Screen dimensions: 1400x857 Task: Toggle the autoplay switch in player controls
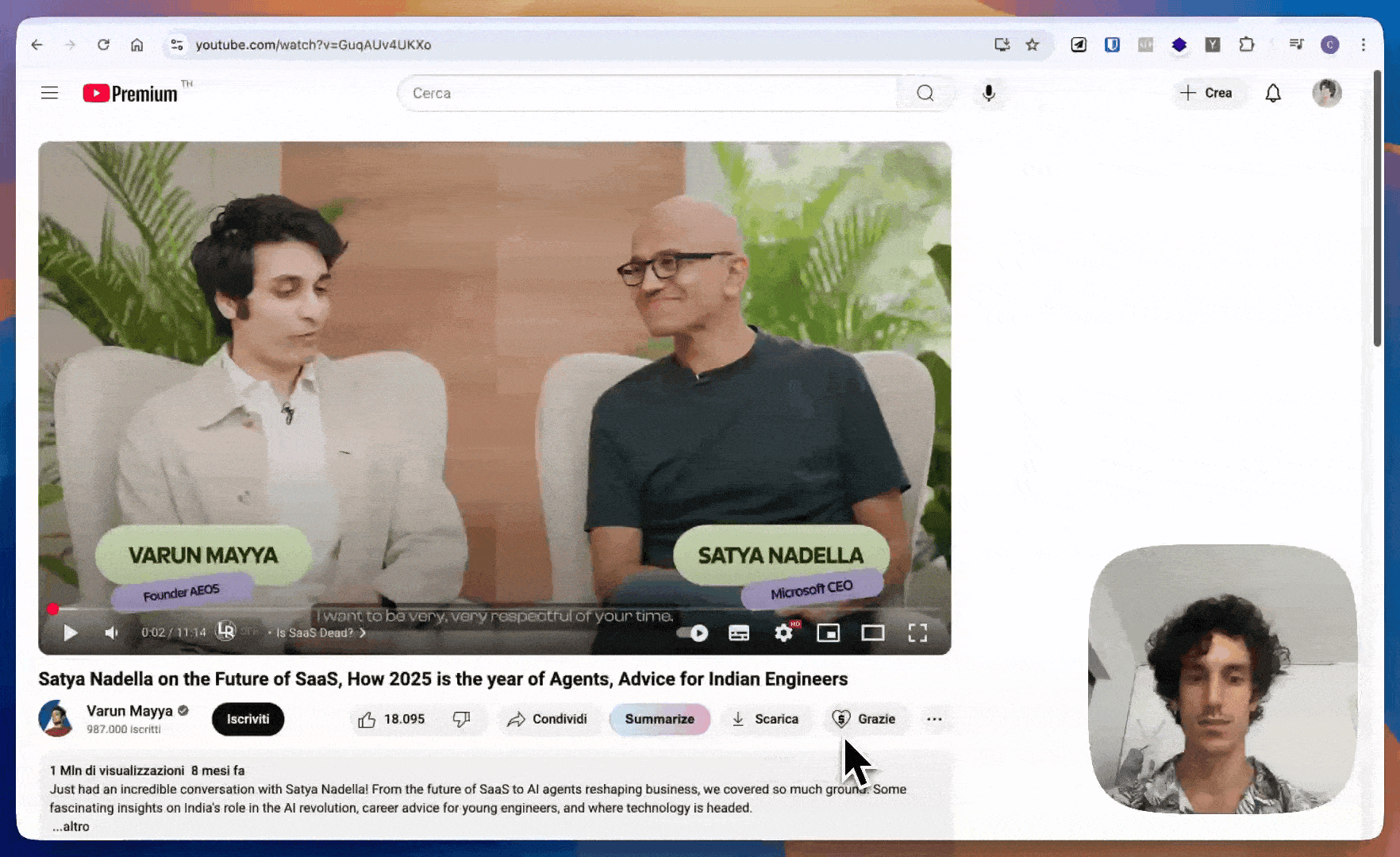tap(692, 632)
